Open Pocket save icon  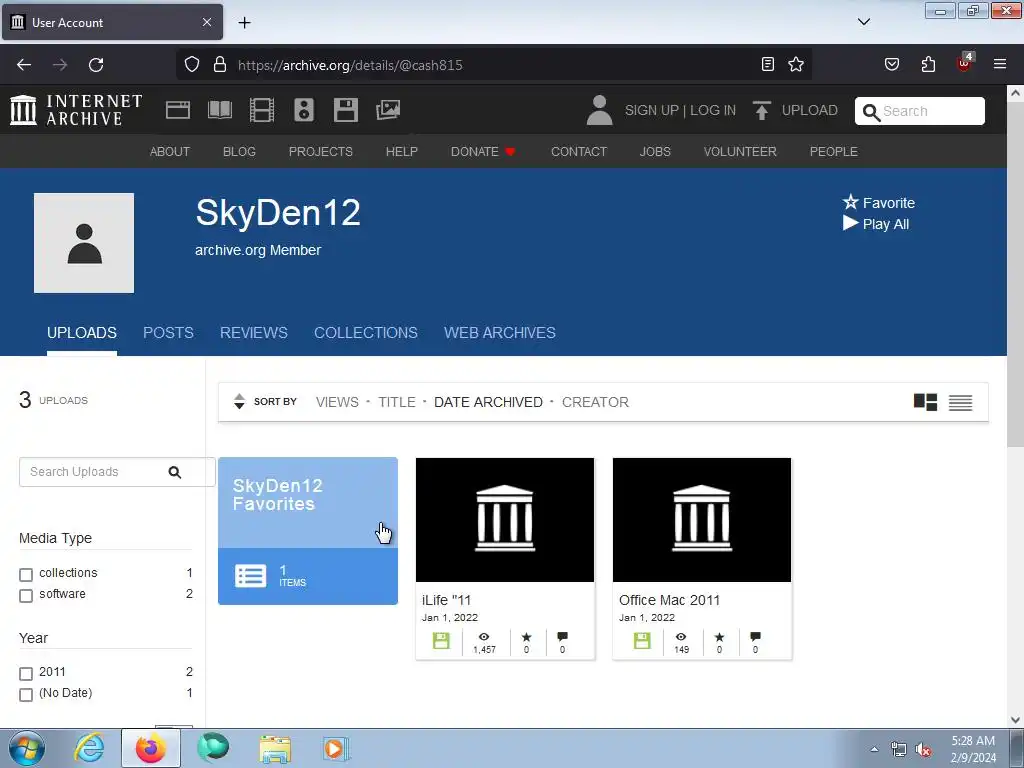[x=891, y=65]
